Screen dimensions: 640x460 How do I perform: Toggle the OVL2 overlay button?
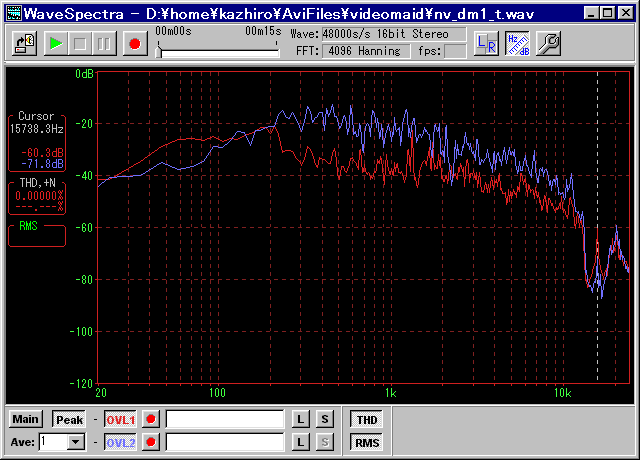pos(120,442)
